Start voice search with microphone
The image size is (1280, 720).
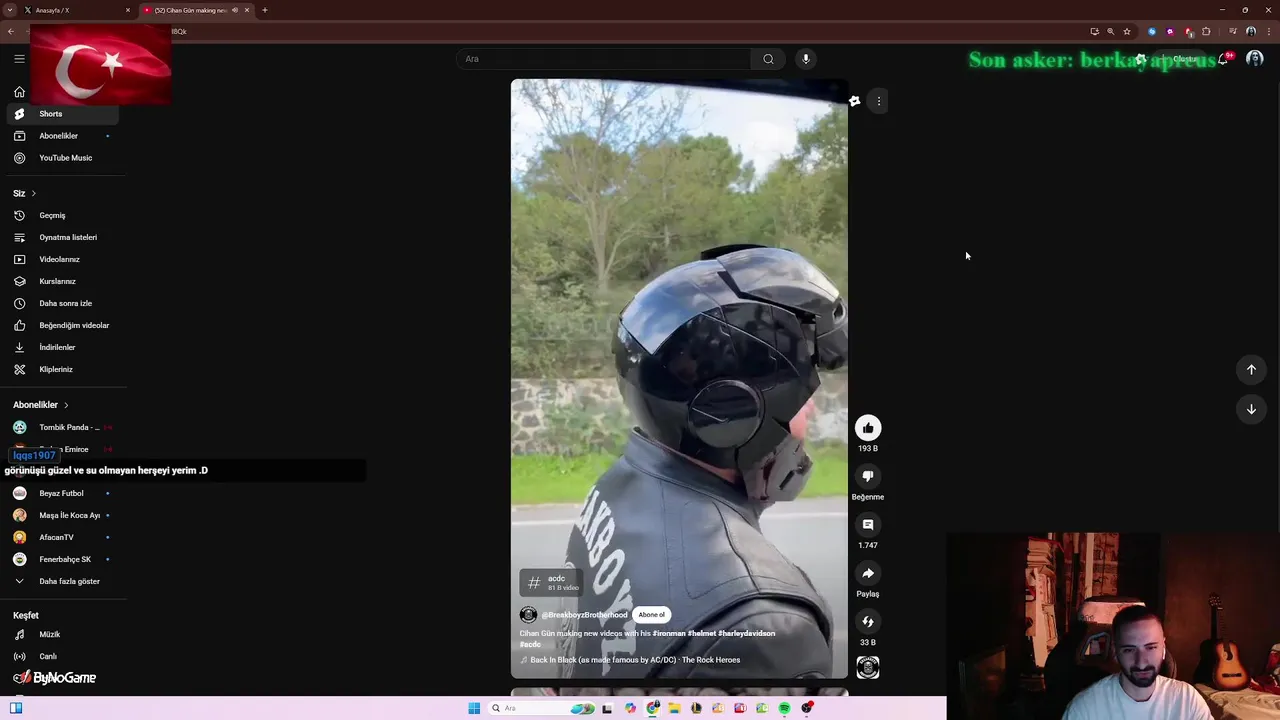806,59
